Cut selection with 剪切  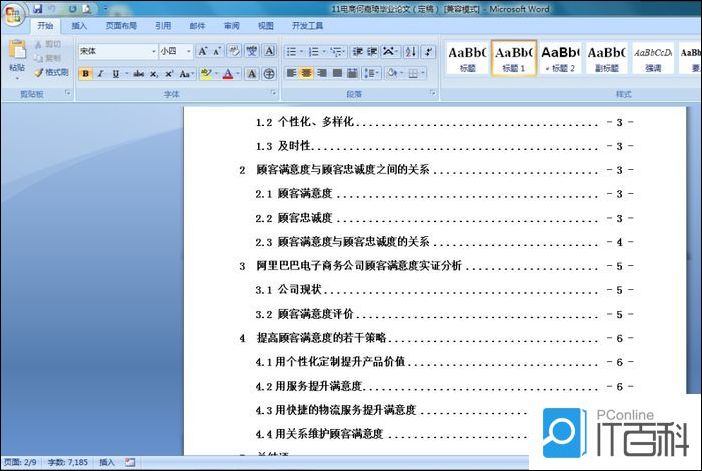coord(48,44)
